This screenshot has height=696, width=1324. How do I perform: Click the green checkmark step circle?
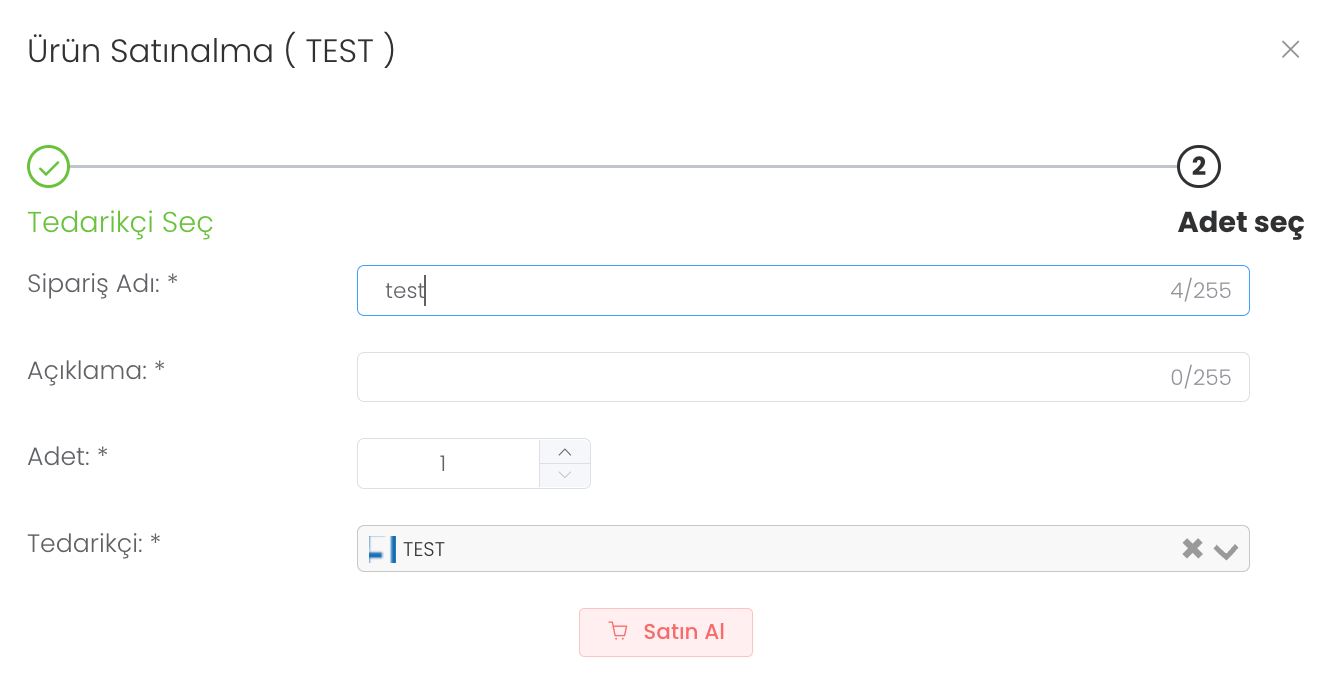(48, 167)
